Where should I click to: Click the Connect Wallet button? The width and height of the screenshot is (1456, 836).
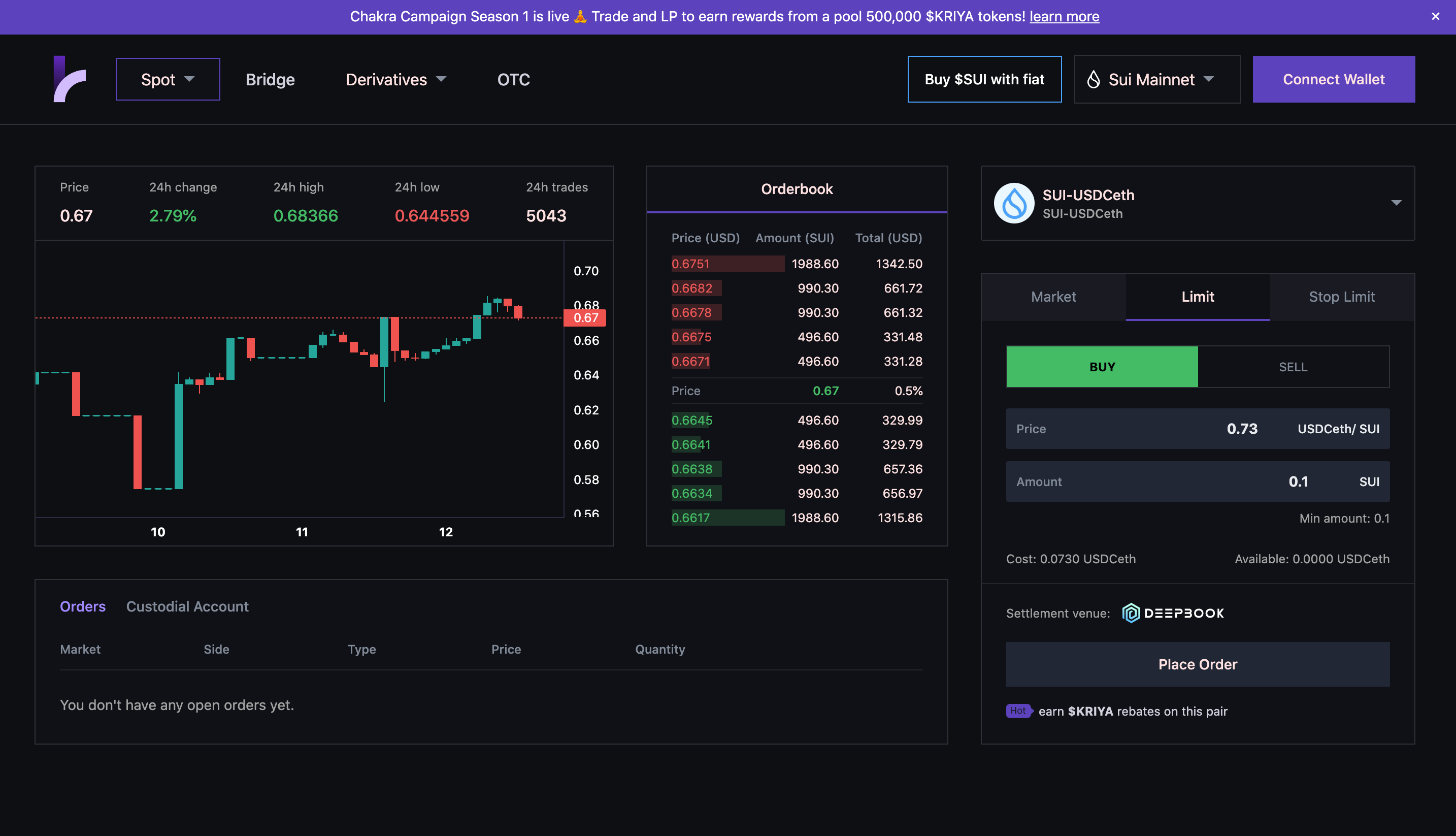1333,79
